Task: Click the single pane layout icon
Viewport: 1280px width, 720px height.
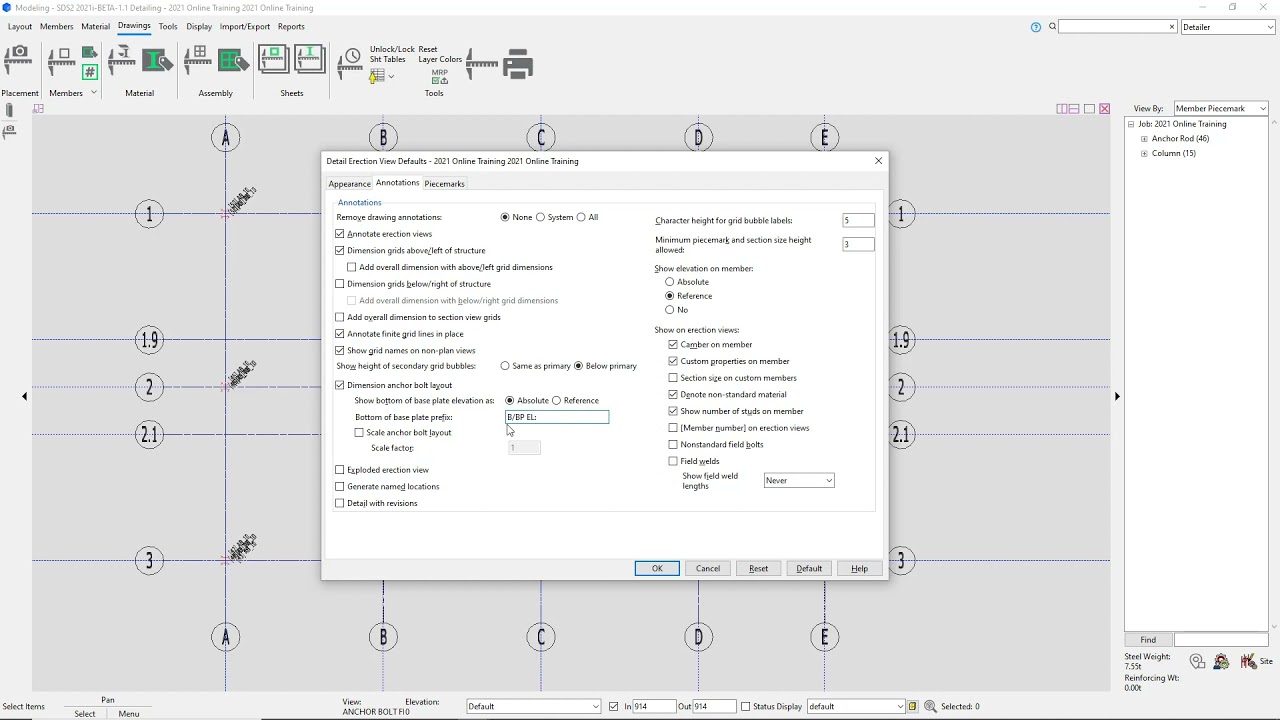Action: pyautogui.click(x=1090, y=108)
